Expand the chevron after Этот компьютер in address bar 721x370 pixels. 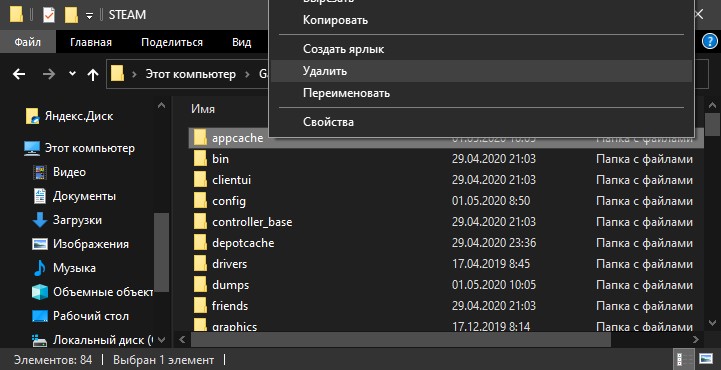(x=248, y=74)
